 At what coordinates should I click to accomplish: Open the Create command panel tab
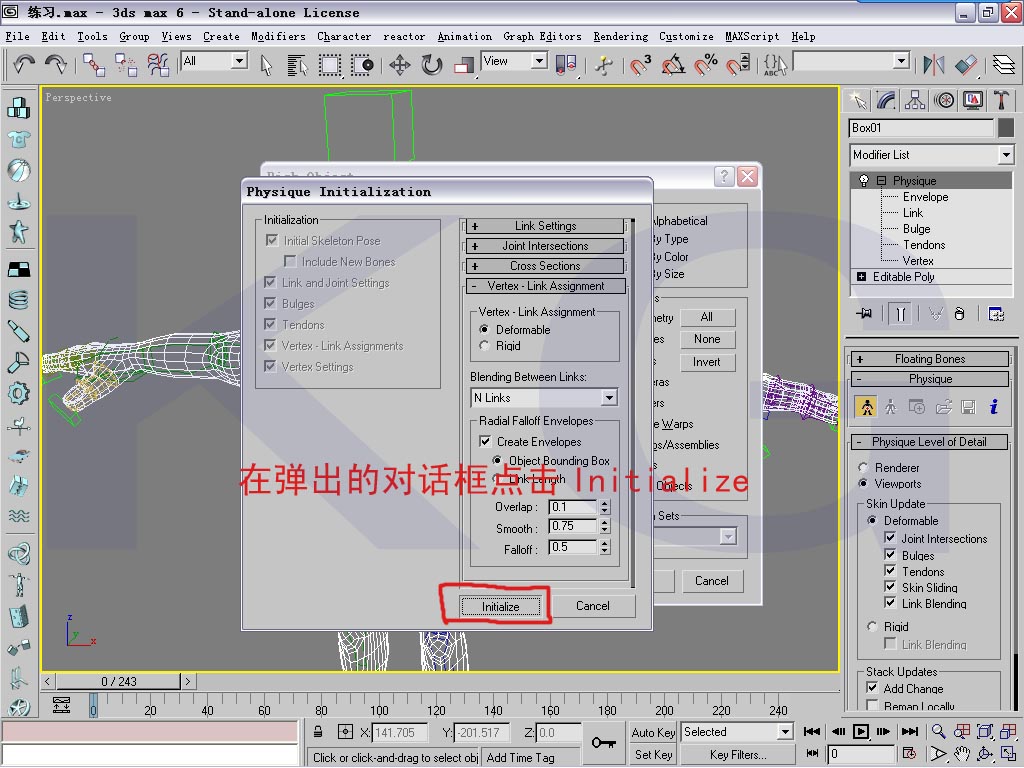point(857,100)
